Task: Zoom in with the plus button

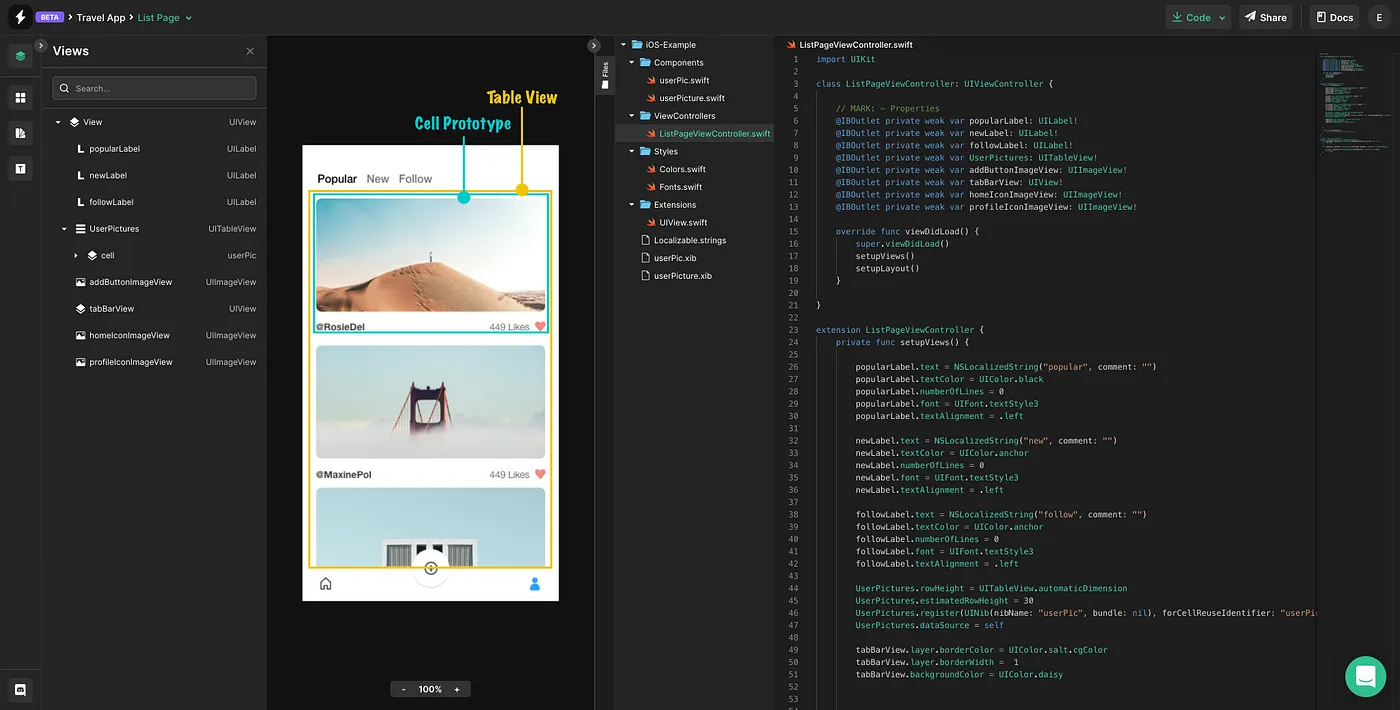Action: (x=457, y=689)
